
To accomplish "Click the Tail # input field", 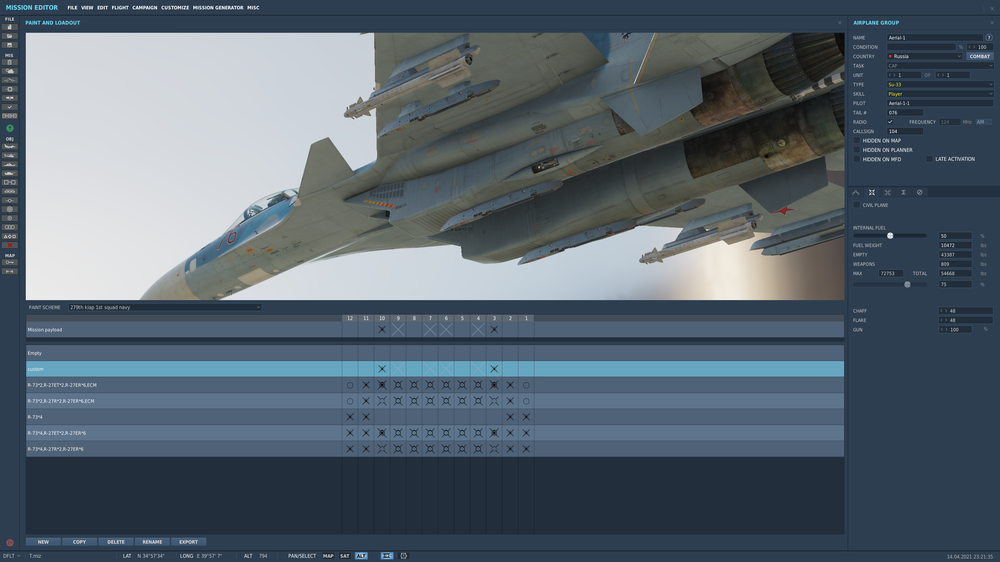I will [904, 112].
